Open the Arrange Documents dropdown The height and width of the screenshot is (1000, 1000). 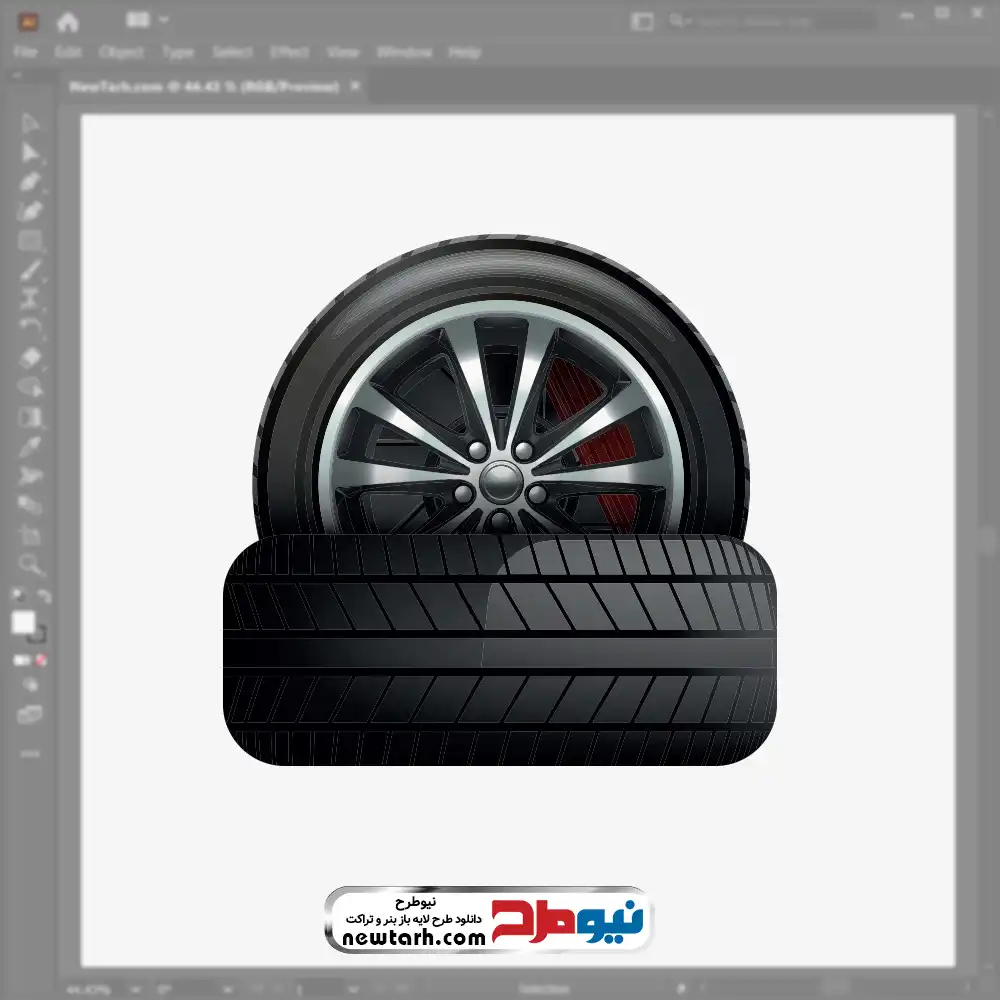148,20
